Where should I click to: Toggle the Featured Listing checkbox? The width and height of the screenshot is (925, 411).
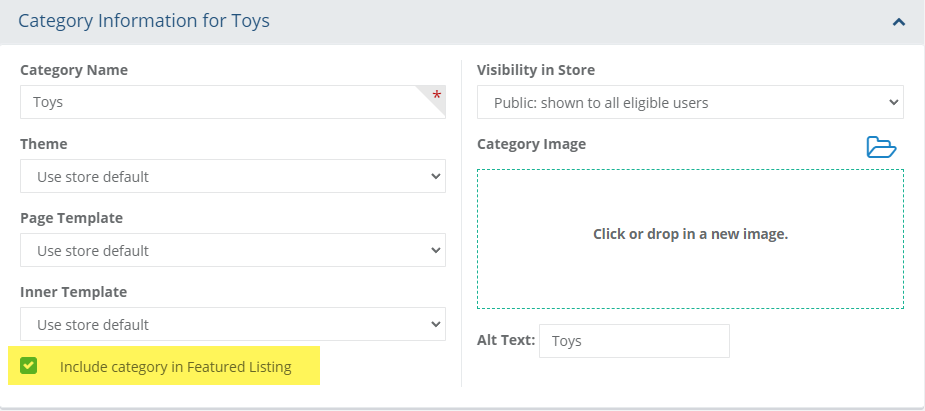click(29, 366)
